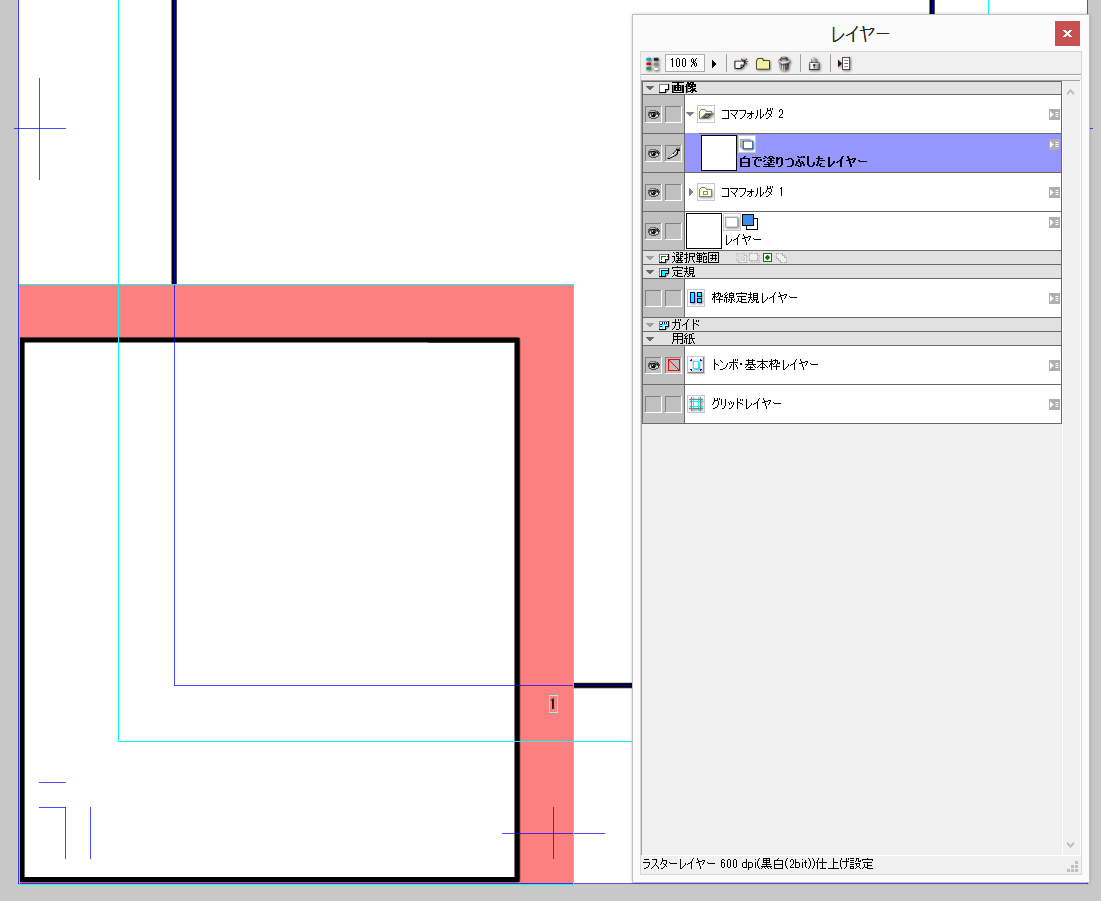Viewport: 1101px width, 901px height.
Task: Click the red lock icon on トンボ・基本枠レイヤー
Action: (x=673, y=365)
